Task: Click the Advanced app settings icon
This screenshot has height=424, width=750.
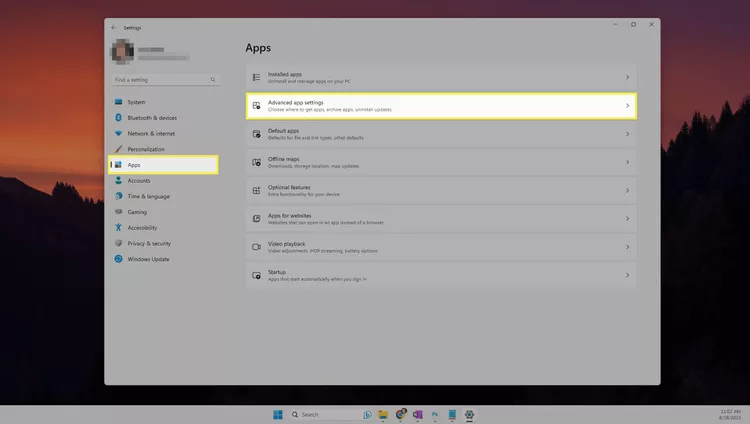Action: (x=256, y=105)
